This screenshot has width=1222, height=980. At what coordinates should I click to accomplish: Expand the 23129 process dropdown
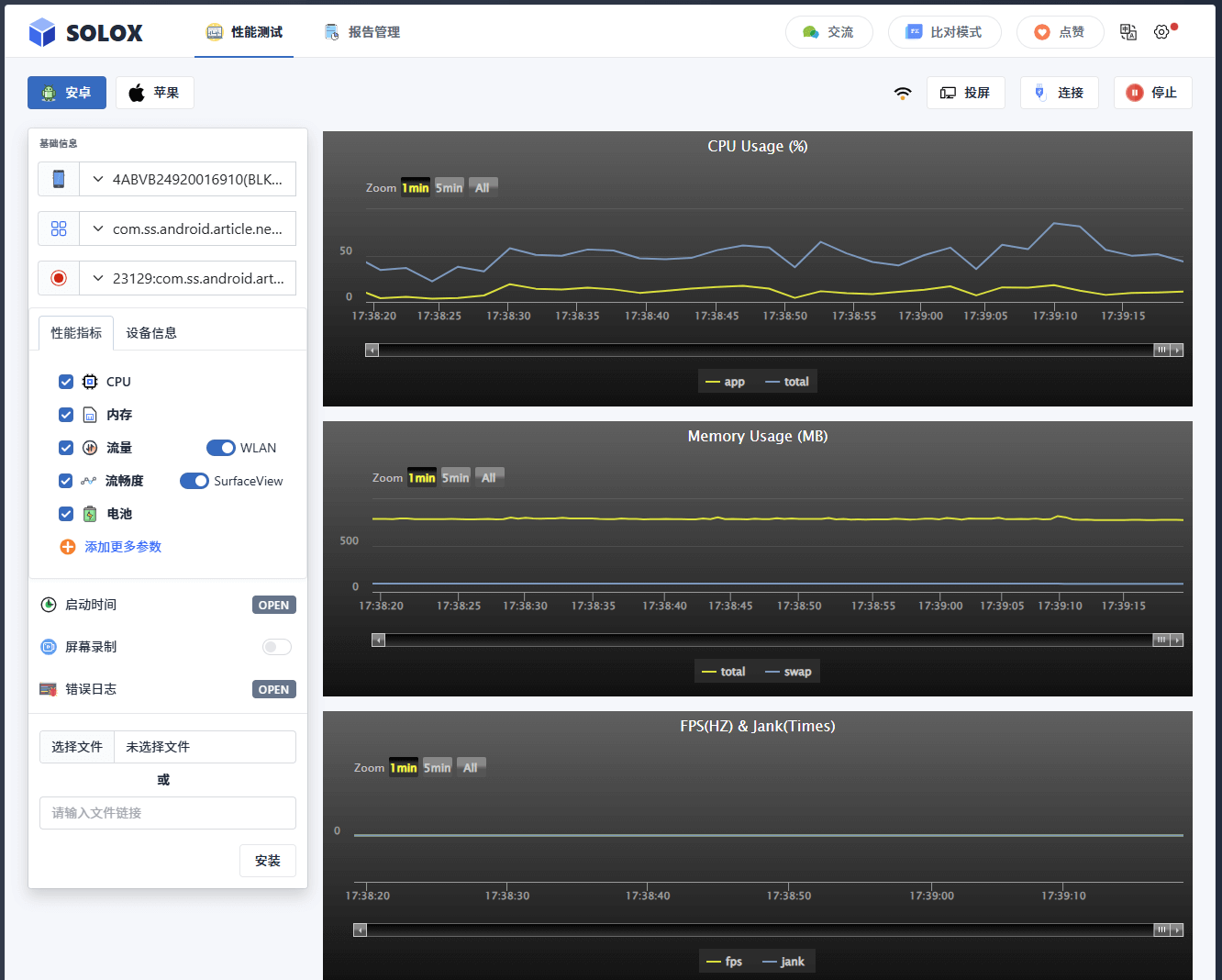pos(188,278)
